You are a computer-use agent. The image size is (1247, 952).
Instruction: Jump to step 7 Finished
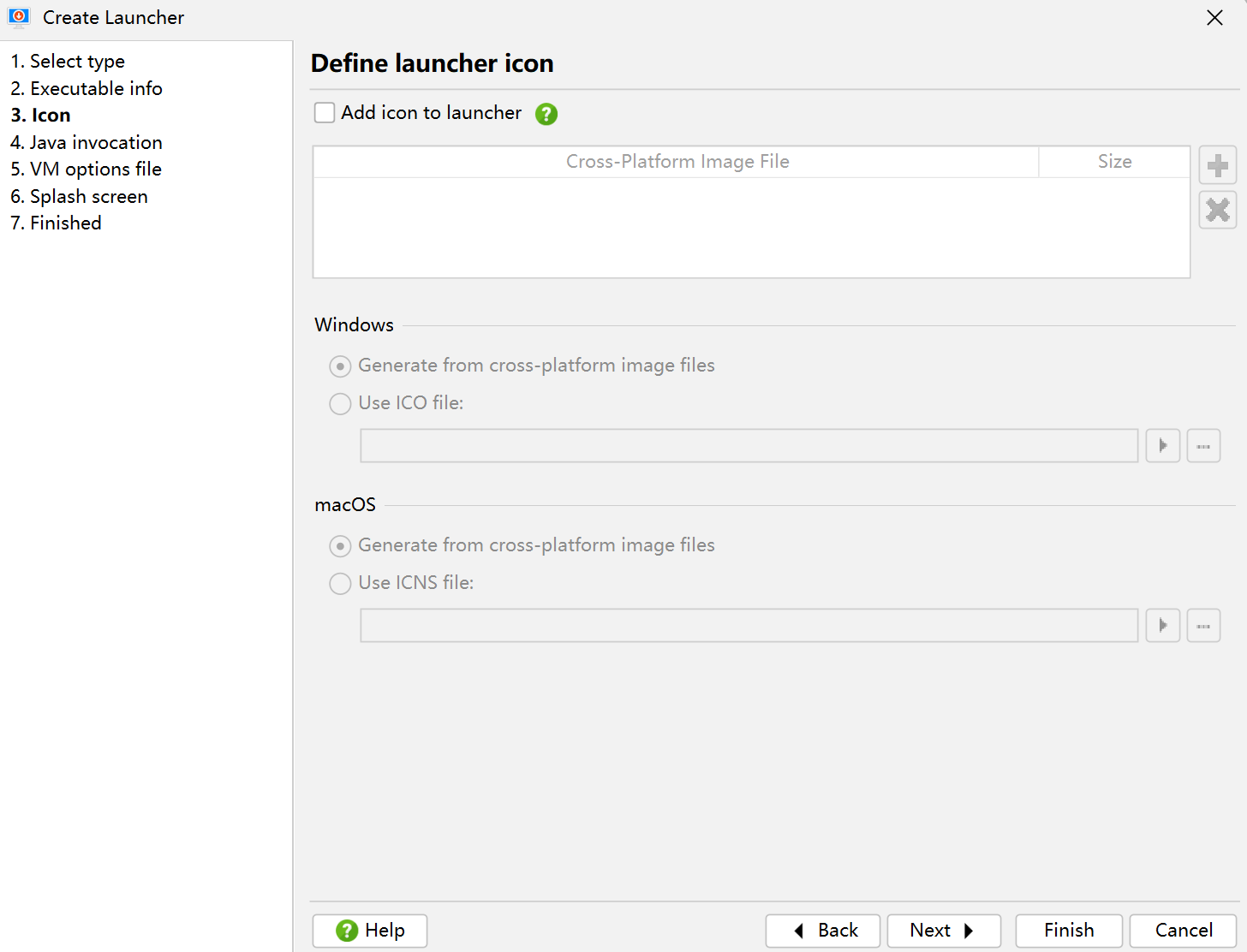56,223
